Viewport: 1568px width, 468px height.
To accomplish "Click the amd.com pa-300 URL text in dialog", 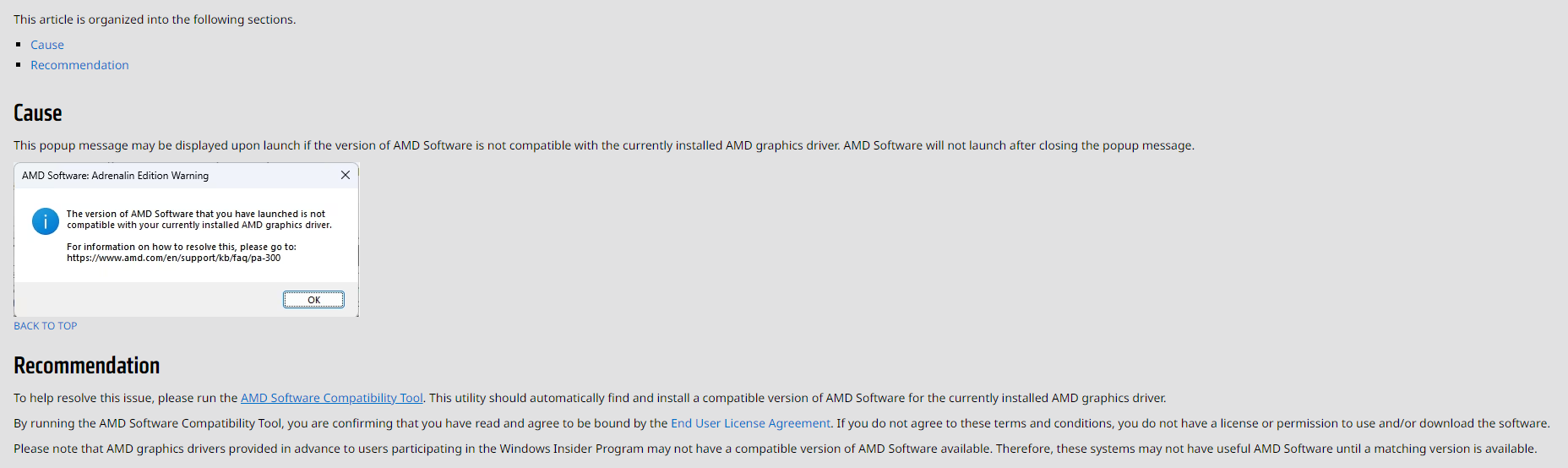I will pos(173,258).
